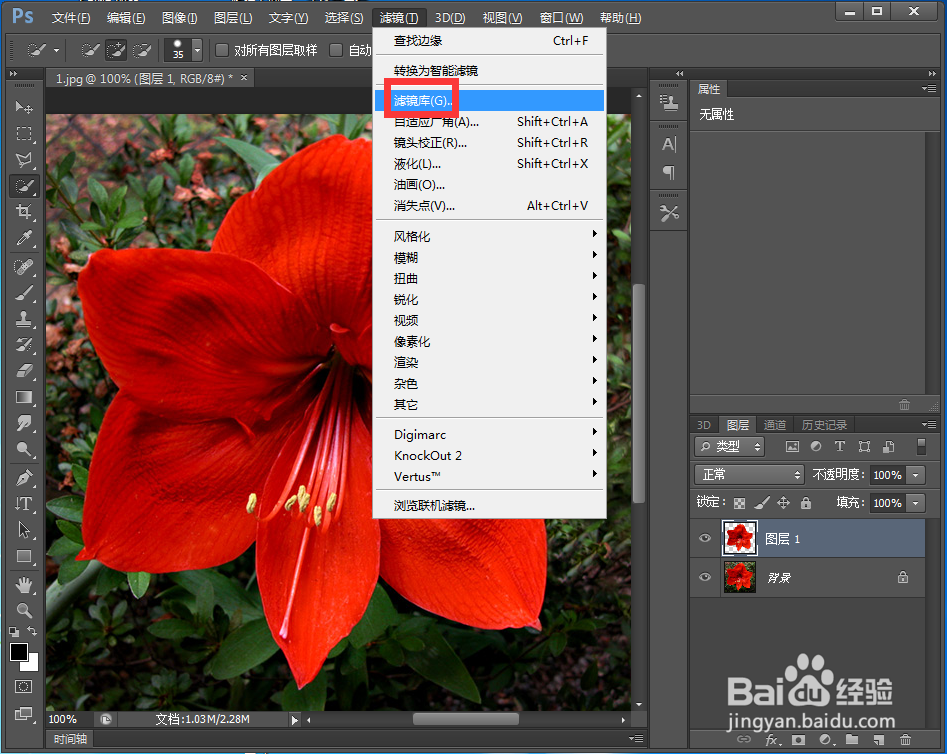Image resolution: width=947 pixels, height=754 pixels.
Task: Open the 图像(I) menu
Action: coord(179,18)
